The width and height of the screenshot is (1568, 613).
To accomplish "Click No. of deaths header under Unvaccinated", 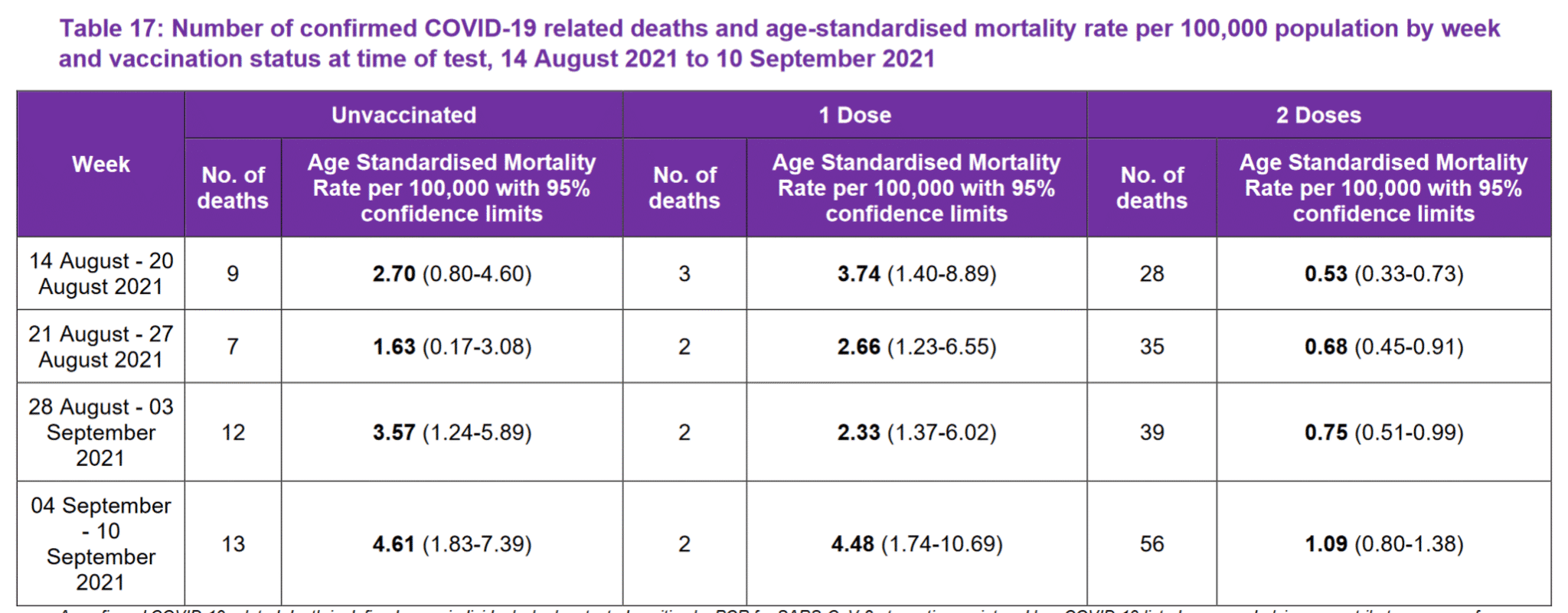I will click(233, 187).
